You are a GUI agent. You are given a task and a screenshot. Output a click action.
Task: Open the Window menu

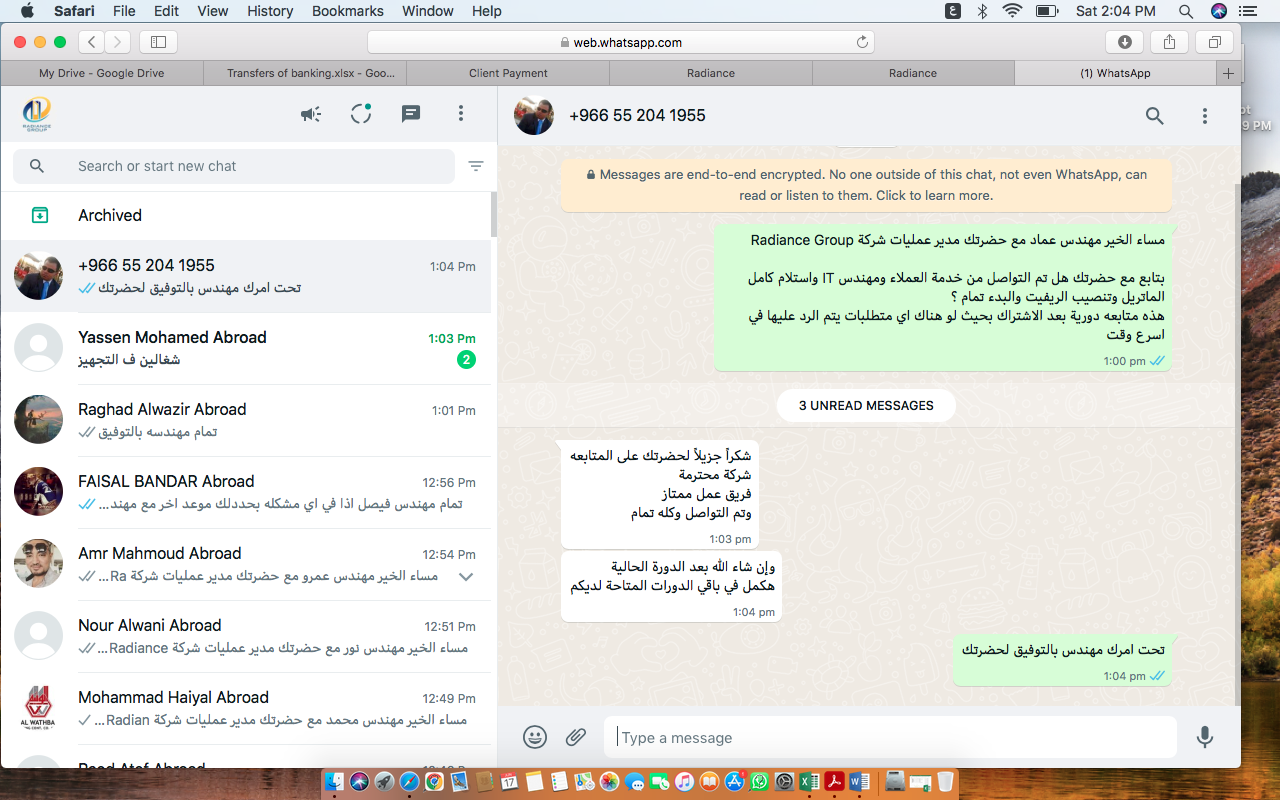pyautogui.click(x=427, y=11)
